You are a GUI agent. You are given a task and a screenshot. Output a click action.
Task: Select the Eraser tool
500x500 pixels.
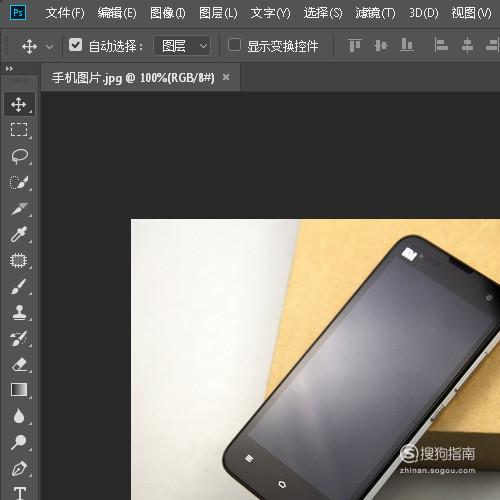point(19,364)
